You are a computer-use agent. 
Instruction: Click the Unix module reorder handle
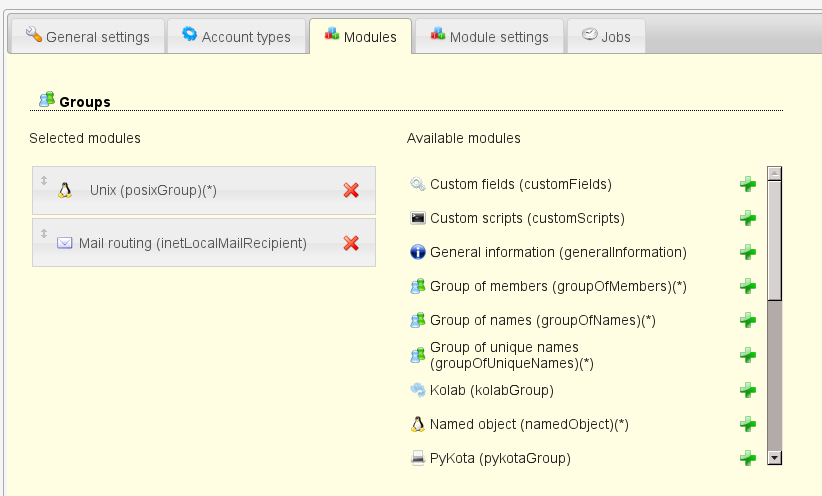click(44, 180)
